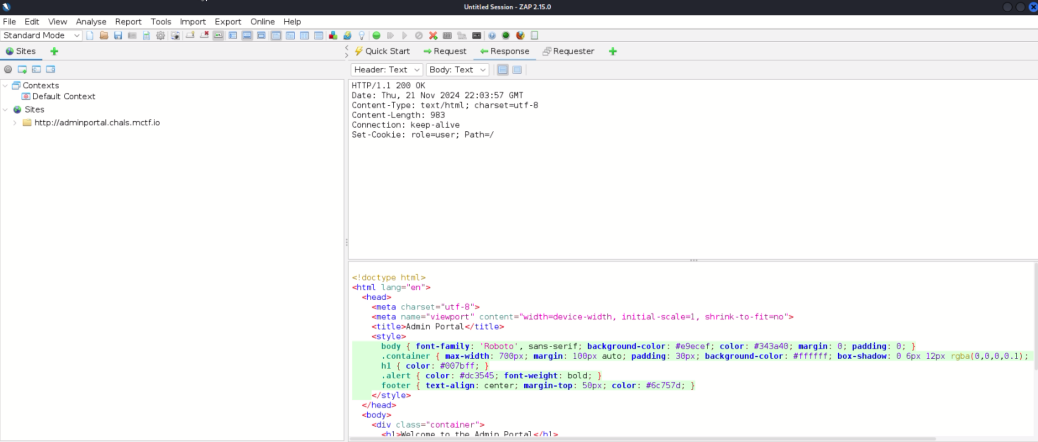Image resolution: width=1038 pixels, height=442 pixels.
Task: Click the Export Context icon in Sites panel
Action: pyautogui.click(x=50, y=69)
